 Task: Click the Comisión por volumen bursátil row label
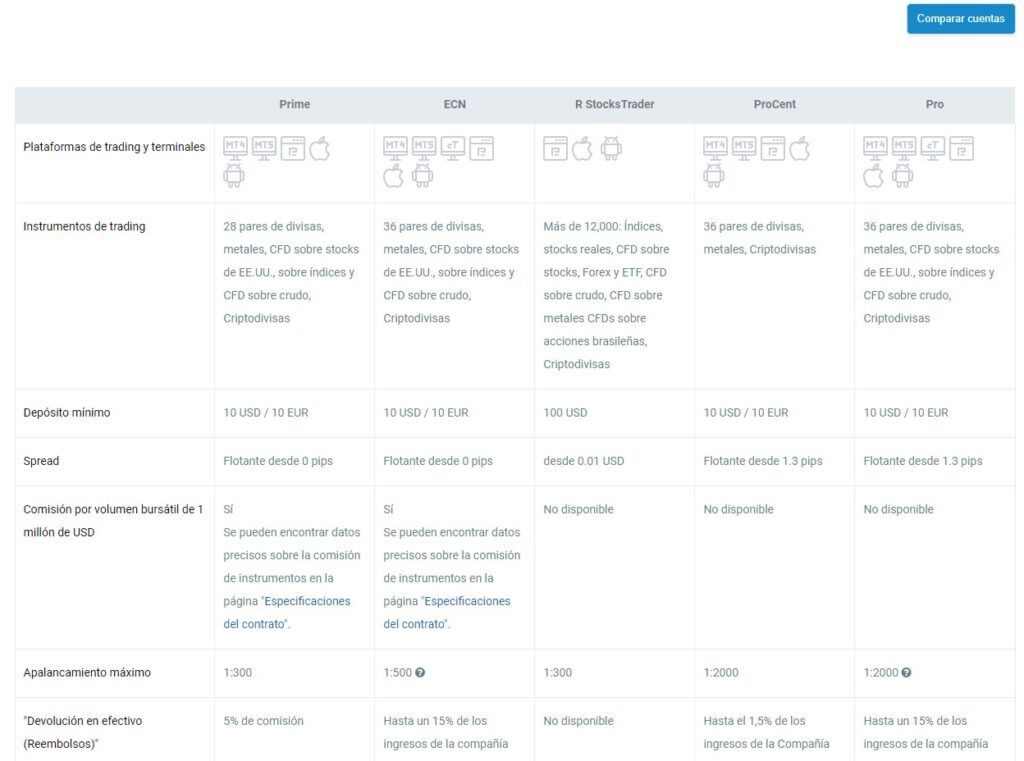113,521
